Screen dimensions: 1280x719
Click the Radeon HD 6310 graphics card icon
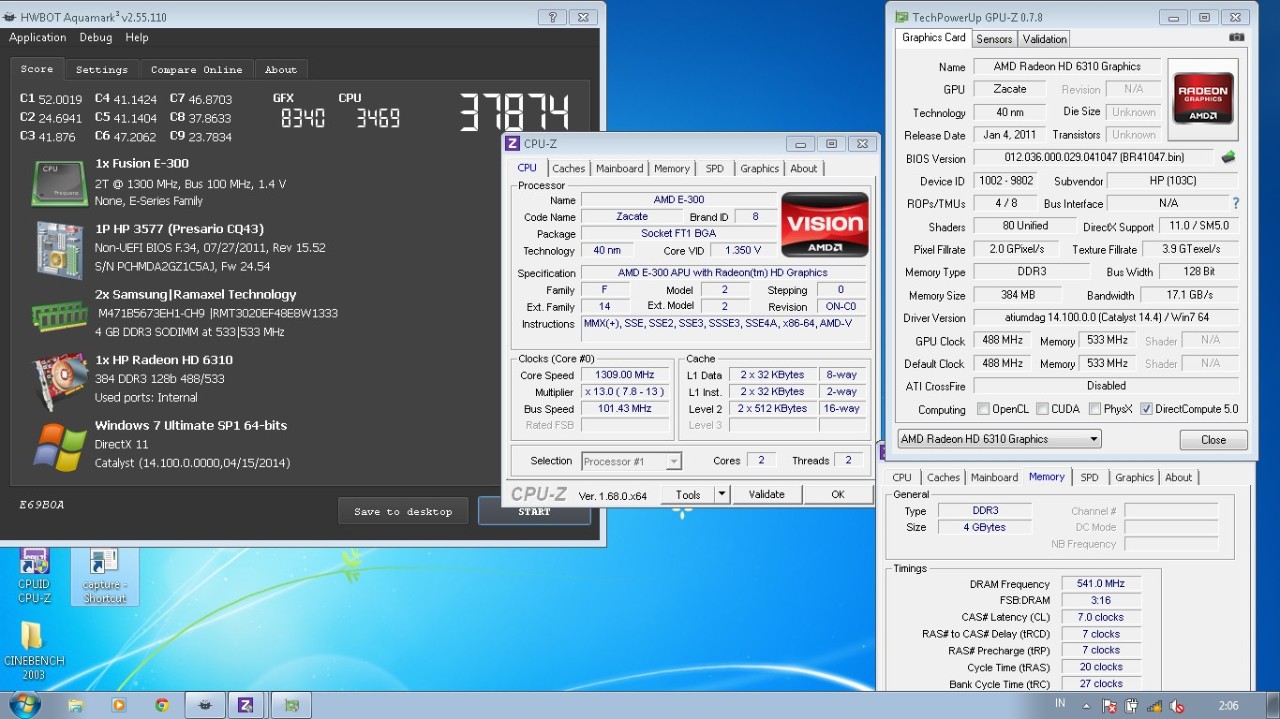point(59,379)
